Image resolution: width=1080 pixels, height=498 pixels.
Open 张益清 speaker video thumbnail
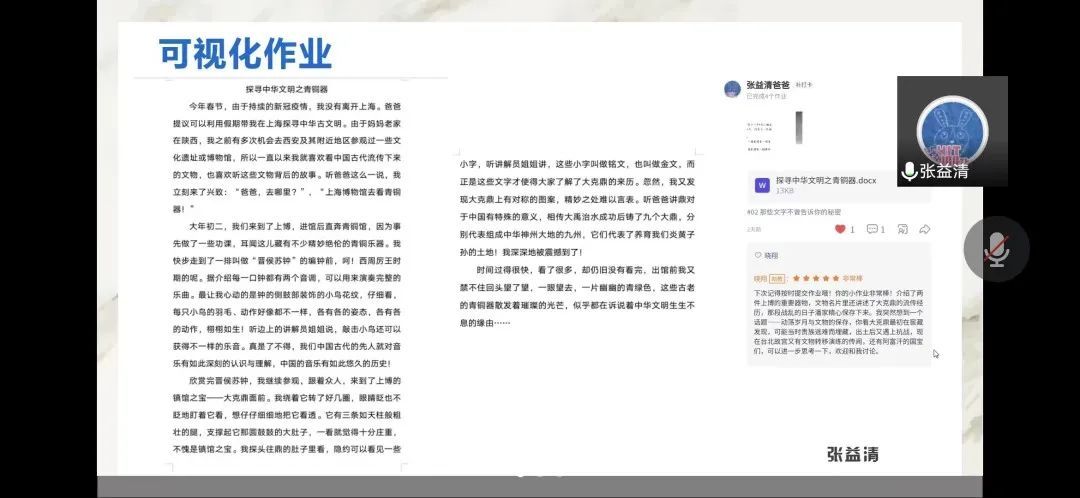click(952, 131)
